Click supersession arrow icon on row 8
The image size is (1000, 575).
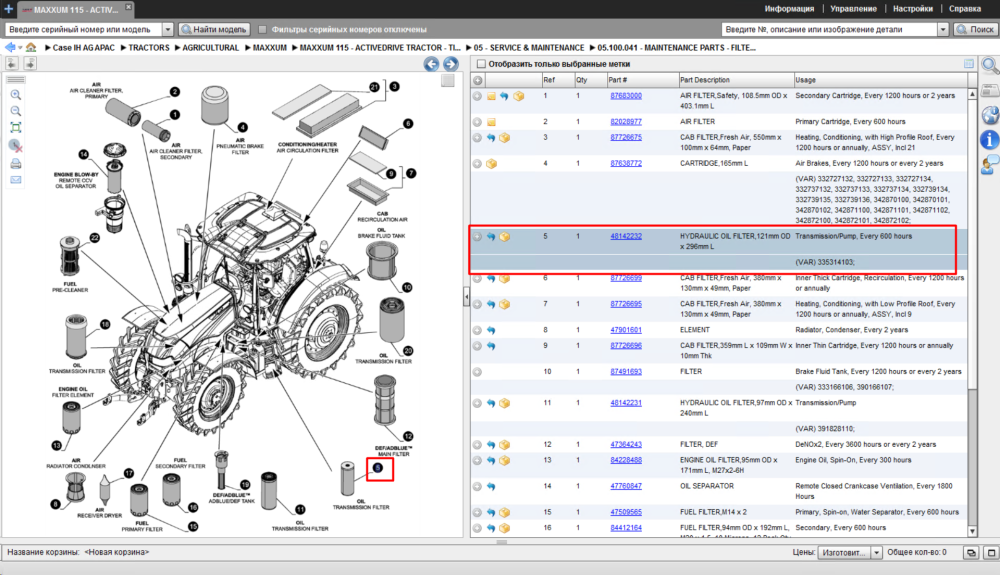coord(491,330)
